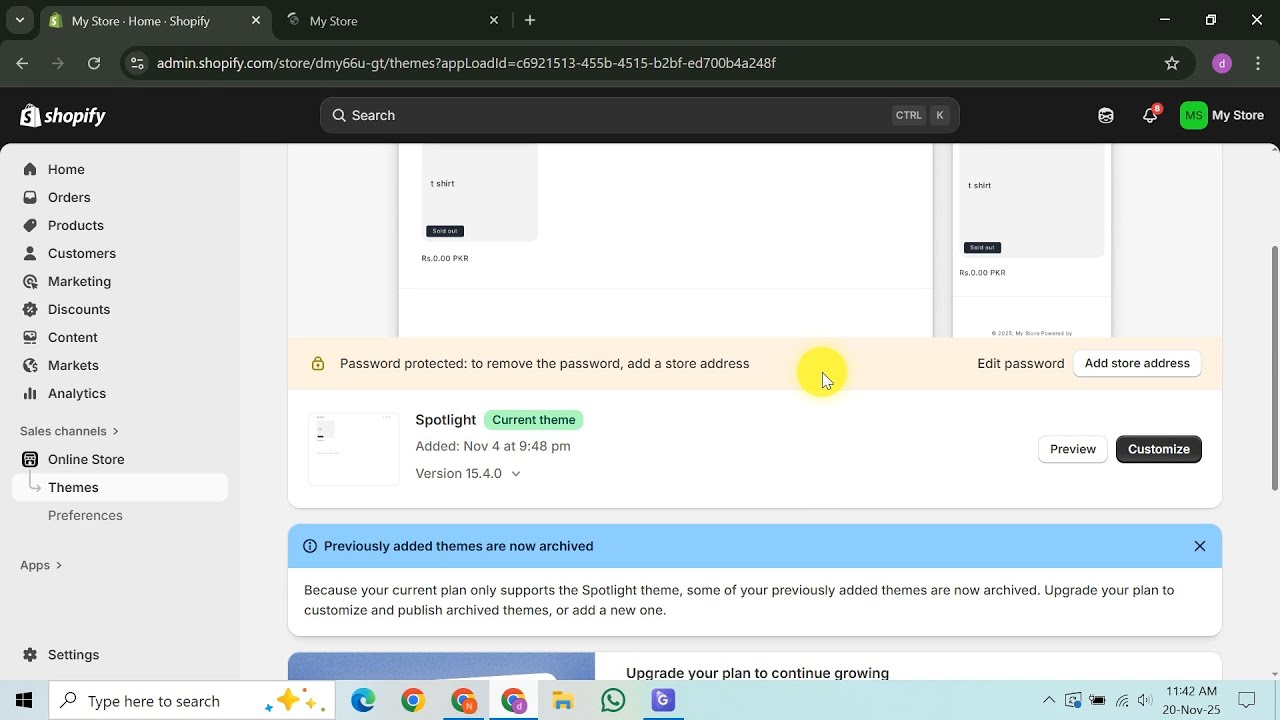The height and width of the screenshot is (720, 1280).
Task: Close the second My Store tab
Action: coord(493,20)
